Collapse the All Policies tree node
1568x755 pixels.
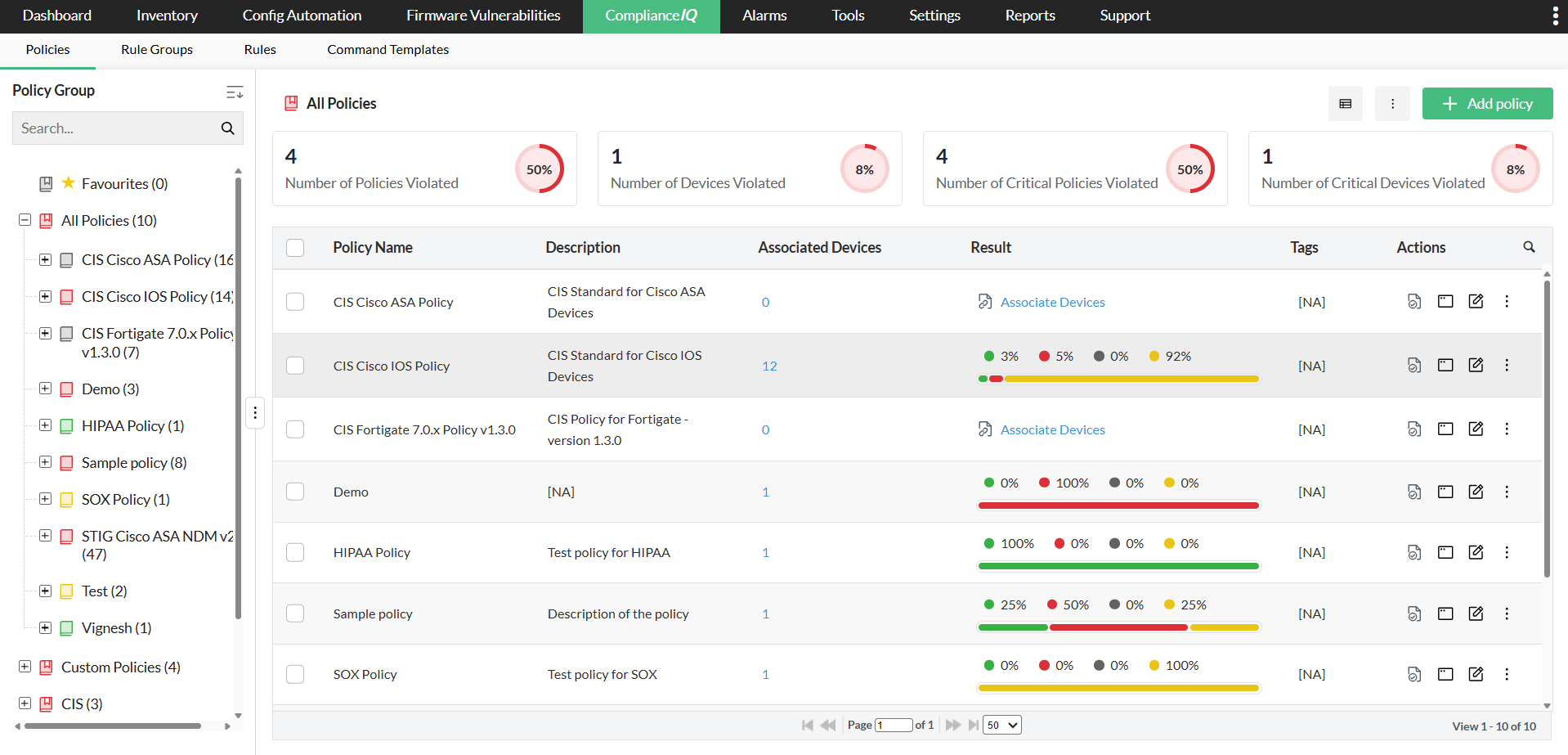(x=25, y=220)
